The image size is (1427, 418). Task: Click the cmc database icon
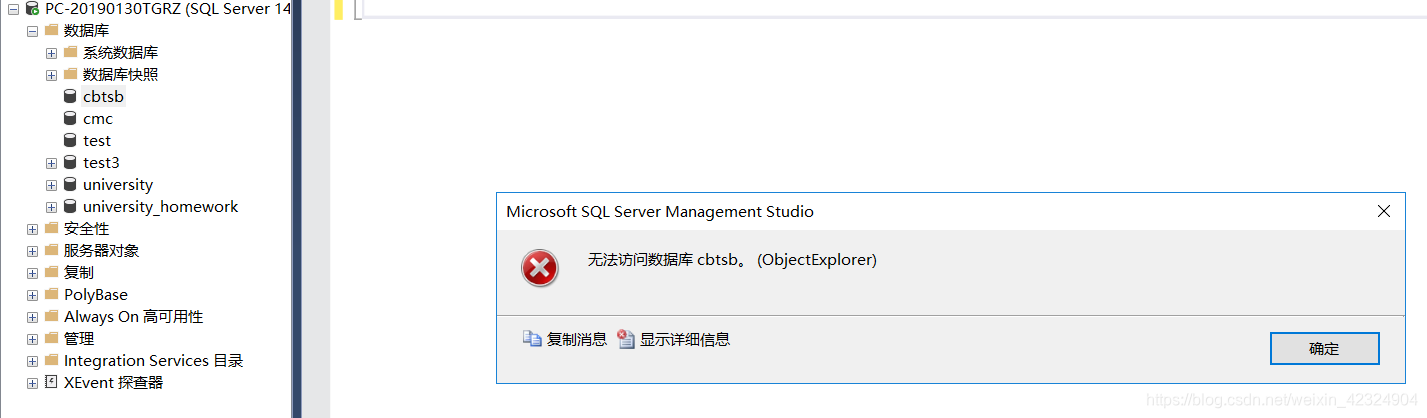[70, 119]
